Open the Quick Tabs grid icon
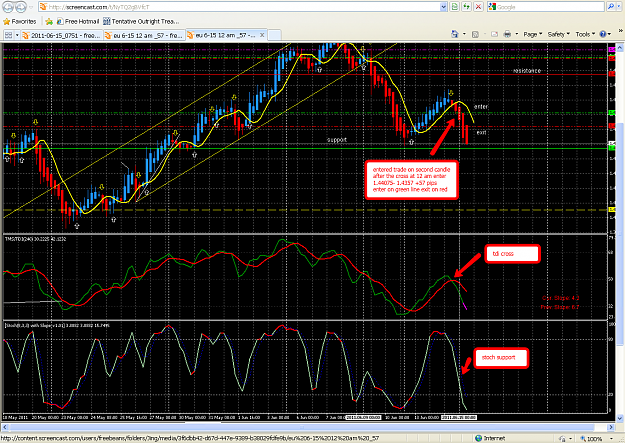 coord(8,35)
